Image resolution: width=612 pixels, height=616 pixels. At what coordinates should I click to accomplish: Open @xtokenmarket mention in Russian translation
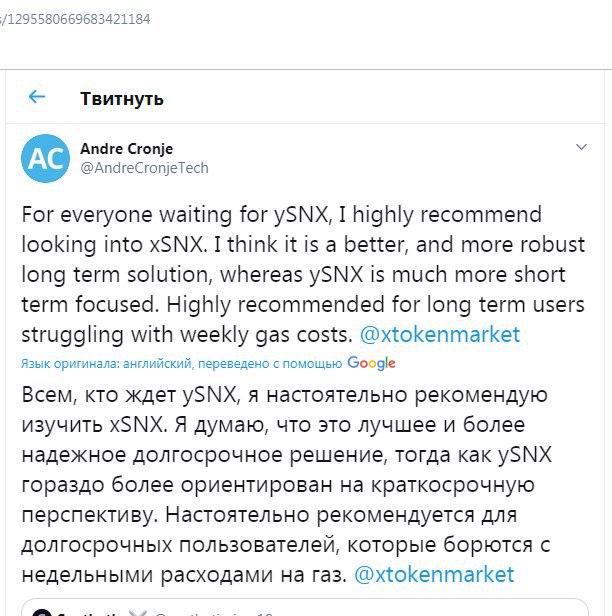point(434,574)
